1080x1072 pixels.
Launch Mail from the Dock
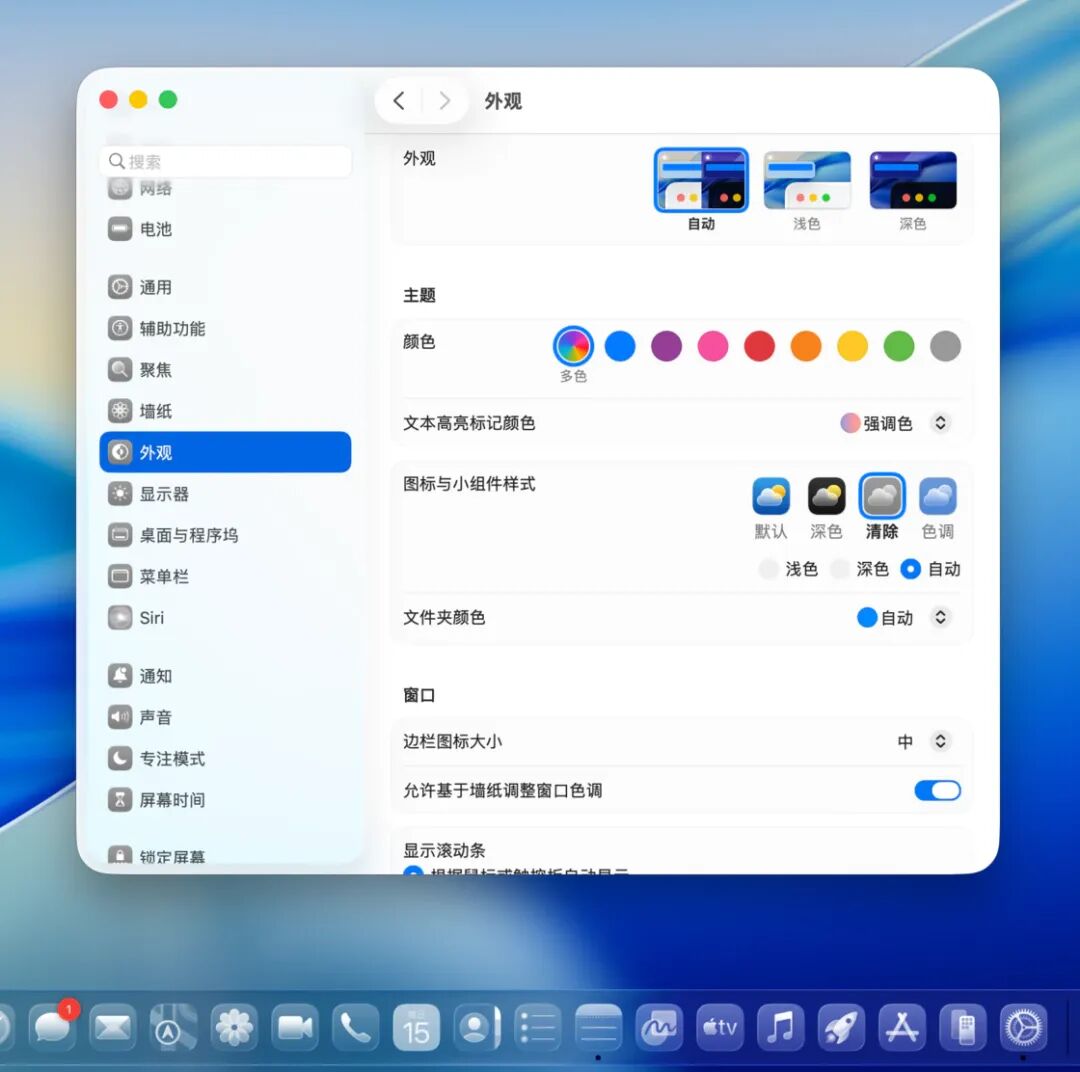click(113, 1027)
